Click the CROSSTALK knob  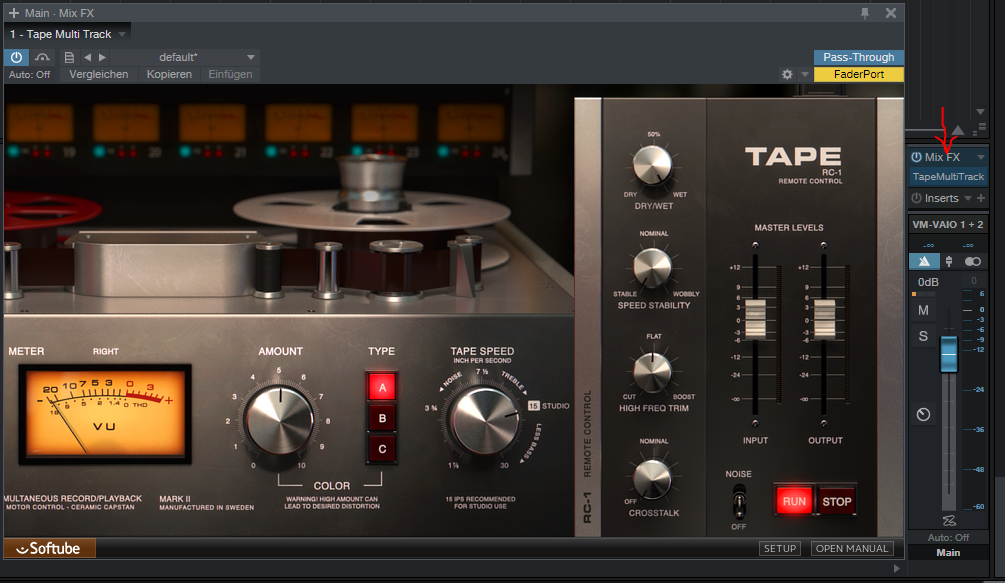(652, 479)
